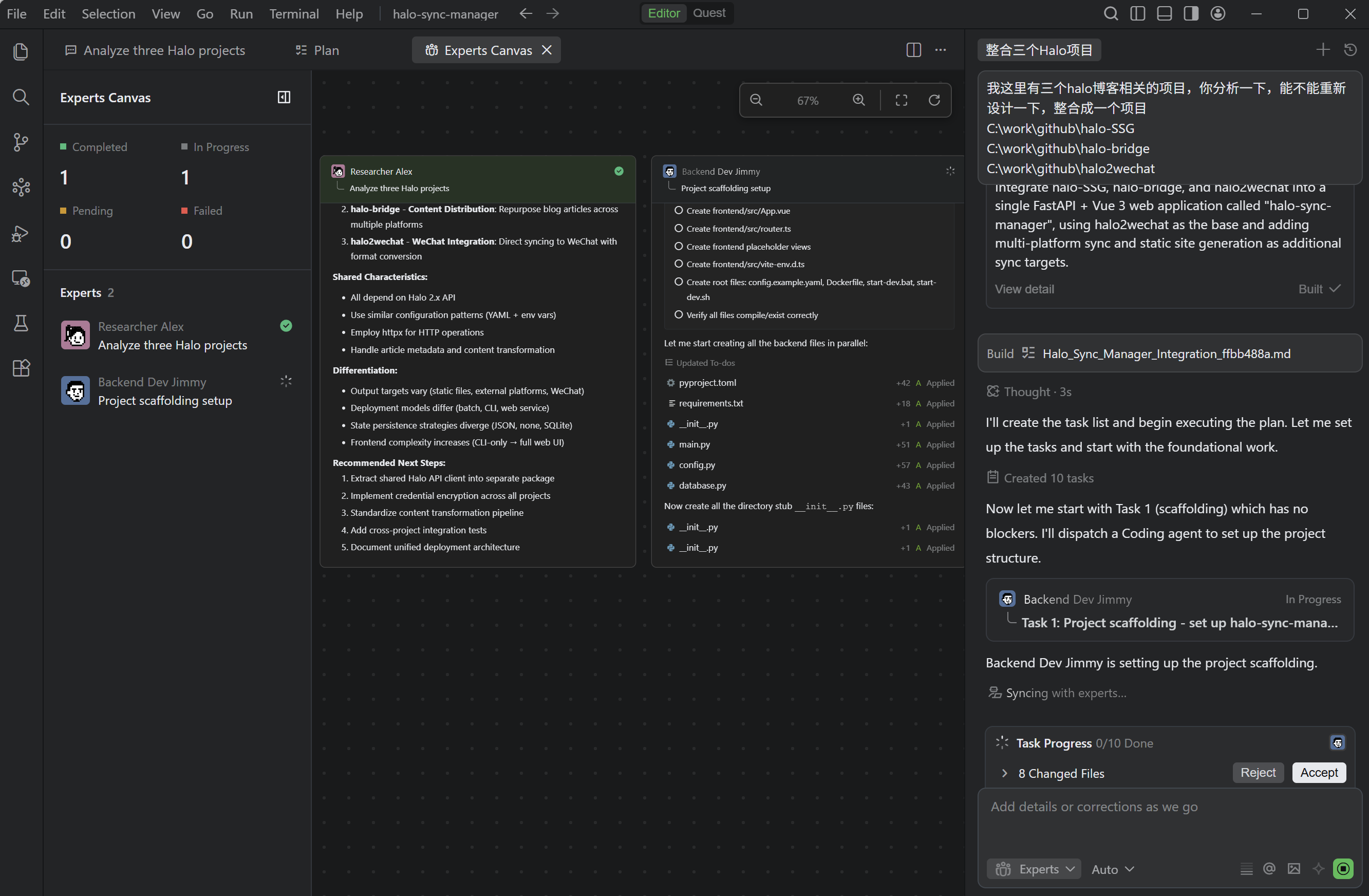Zoom in the experts canvas
Viewport: 1369px width, 896px height.
[x=859, y=100]
